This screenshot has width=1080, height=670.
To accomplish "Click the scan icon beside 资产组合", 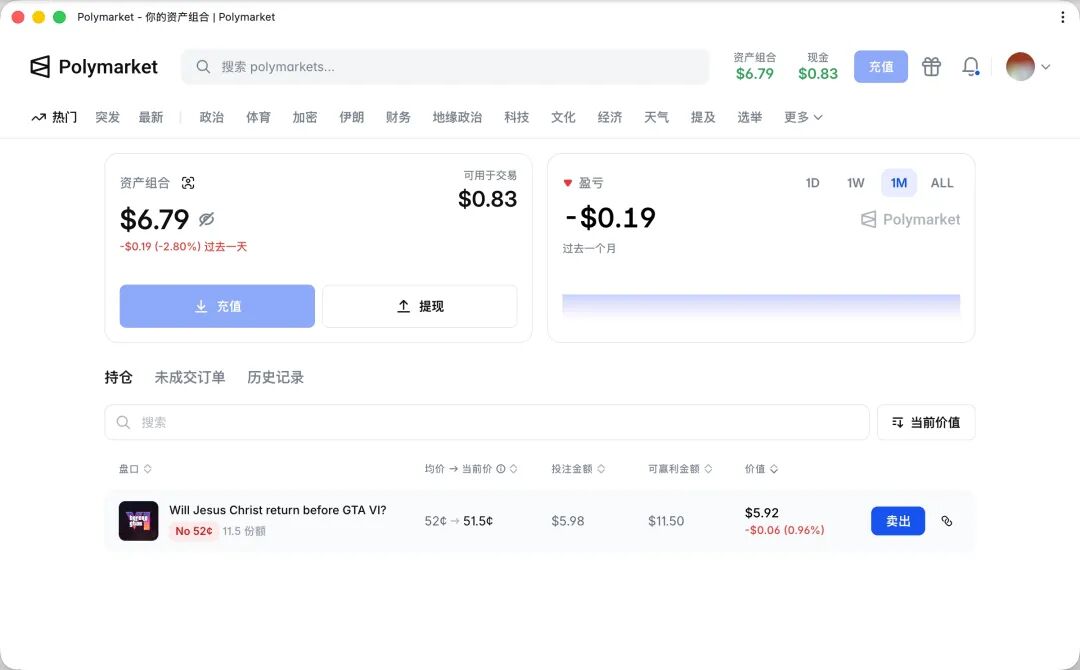I will click(188, 183).
